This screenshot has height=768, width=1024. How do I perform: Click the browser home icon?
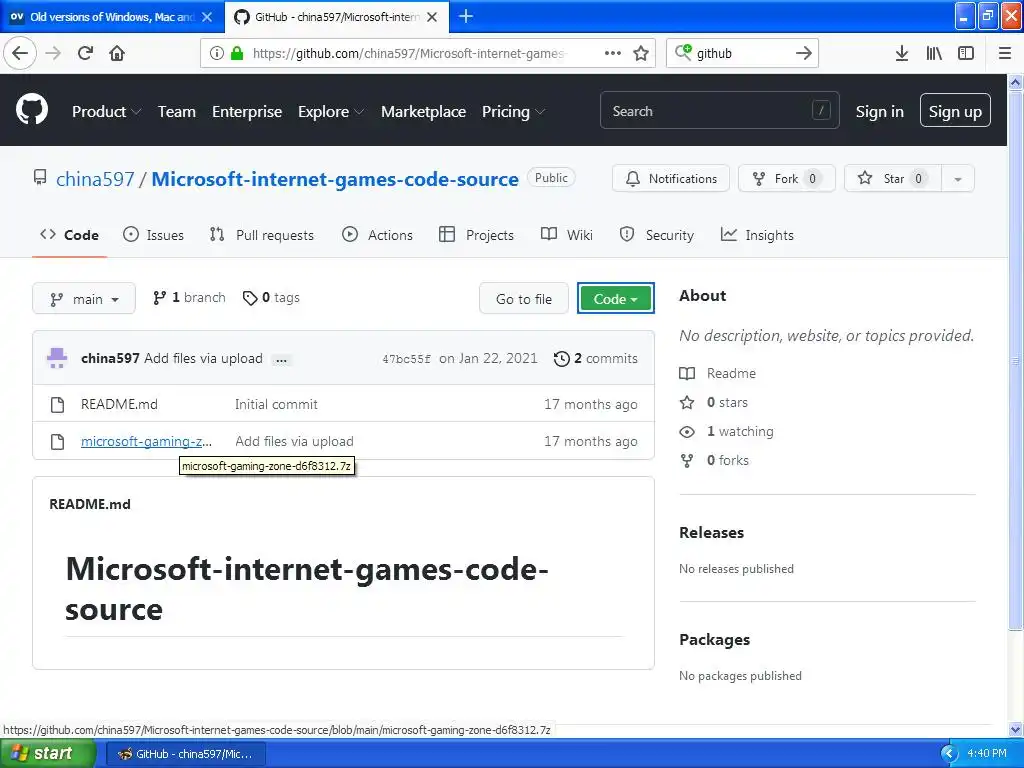click(x=117, y=53)
